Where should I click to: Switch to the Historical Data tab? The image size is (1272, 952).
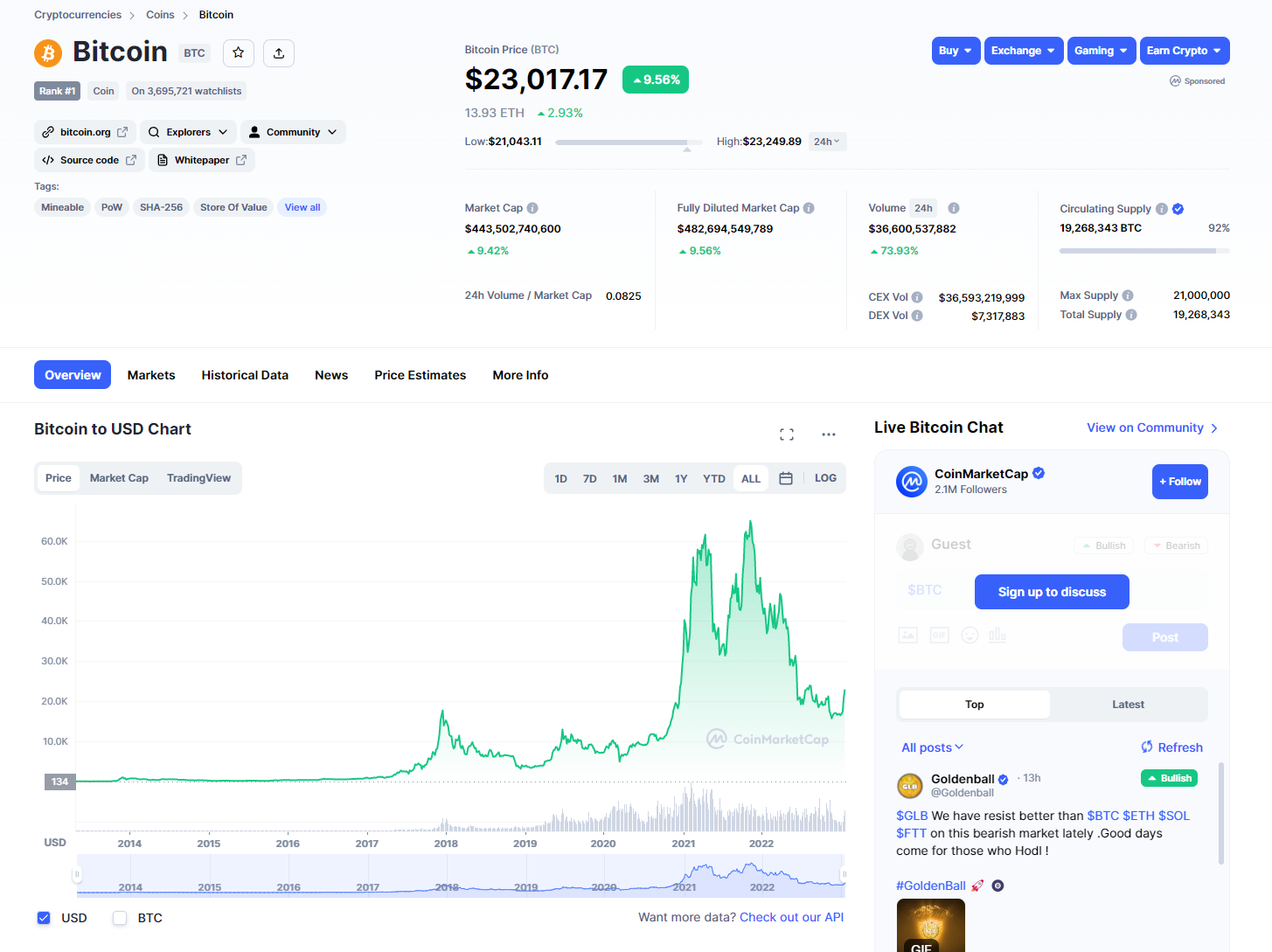pyautogui.click(x=245, y=375)
